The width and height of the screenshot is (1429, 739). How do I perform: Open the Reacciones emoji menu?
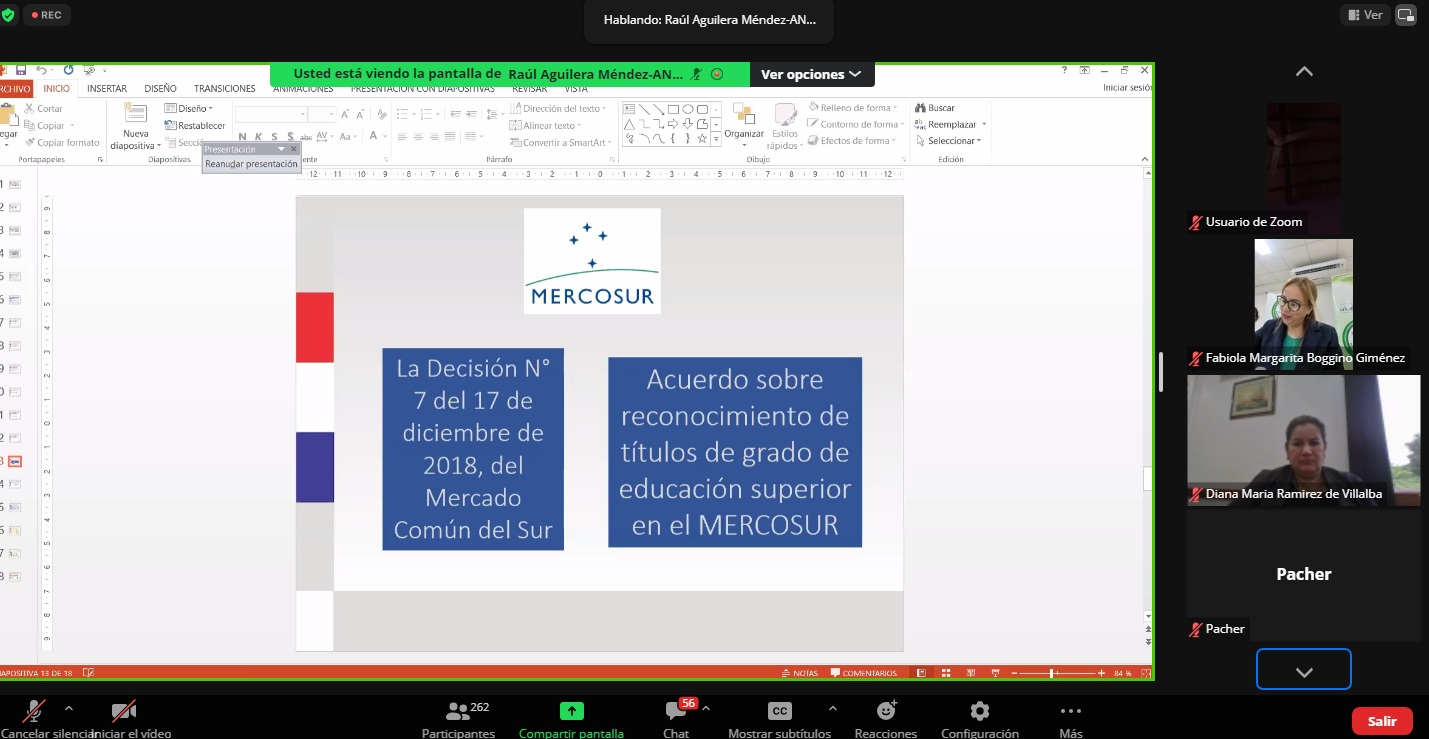click(885, 711)
